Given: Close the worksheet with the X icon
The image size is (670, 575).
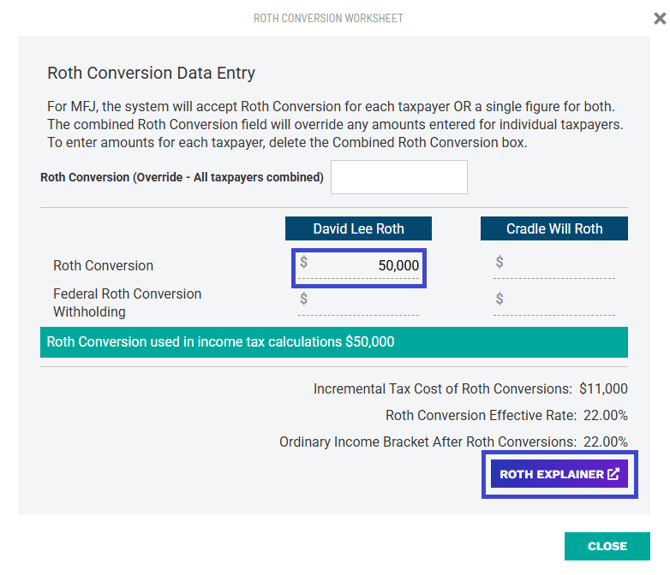Looking at the screenshot, I should point(659,18).
